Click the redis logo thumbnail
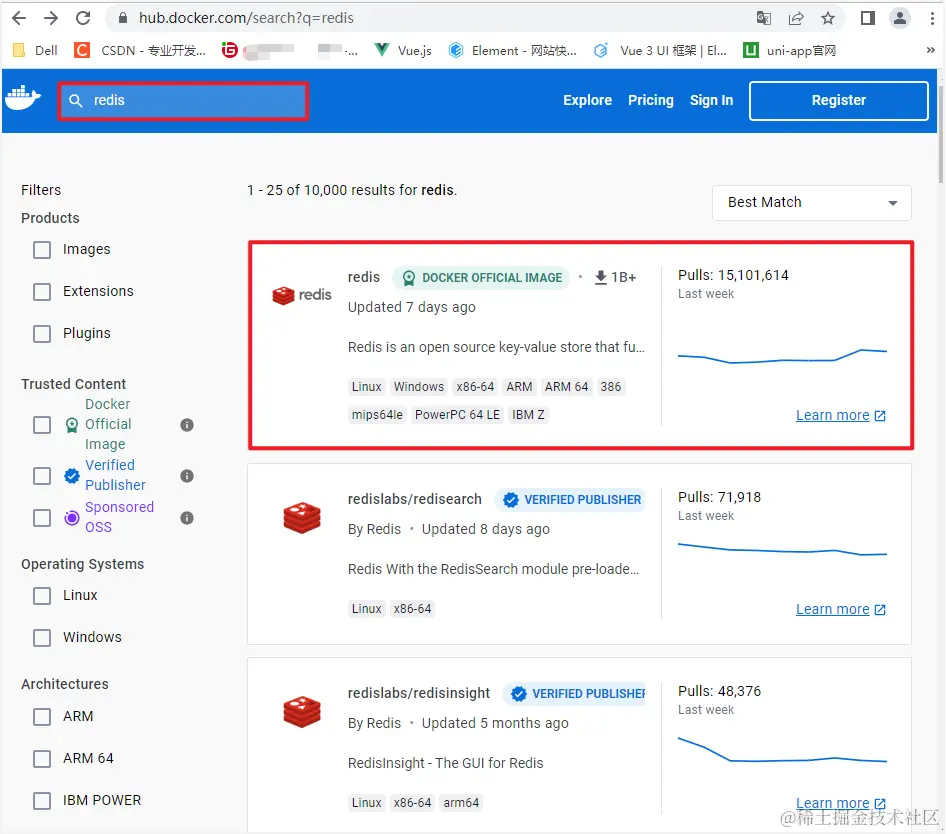The image size is (946, 834). 302,295
